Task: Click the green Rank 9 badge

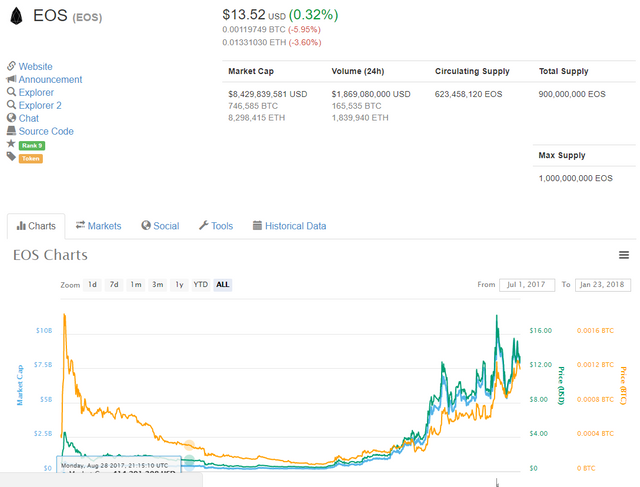Action: [32, 145]
